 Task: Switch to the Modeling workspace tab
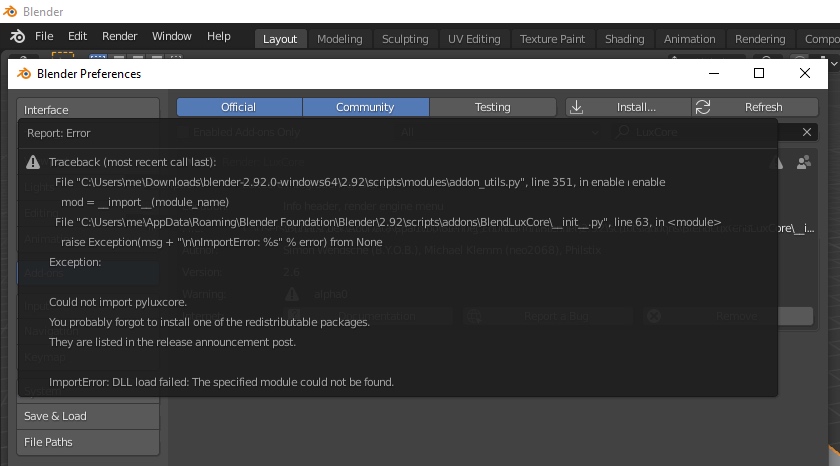(x=340, y=39)
